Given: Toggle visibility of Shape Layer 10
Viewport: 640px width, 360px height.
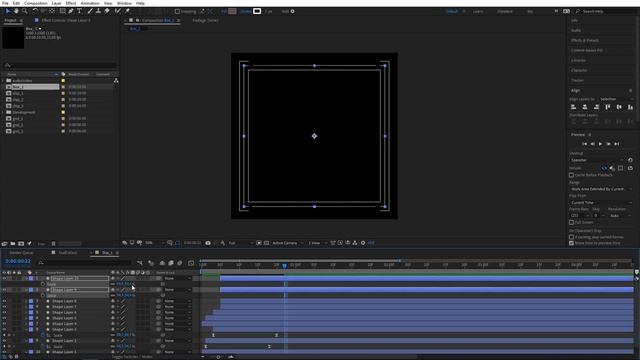Looking at the screenshot, I should point(4,278).
